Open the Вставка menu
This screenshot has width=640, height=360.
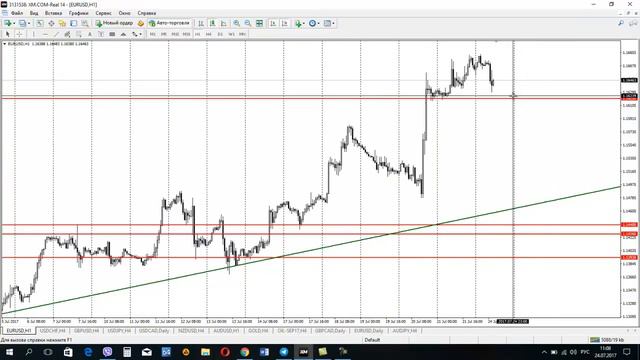point(53,13)
